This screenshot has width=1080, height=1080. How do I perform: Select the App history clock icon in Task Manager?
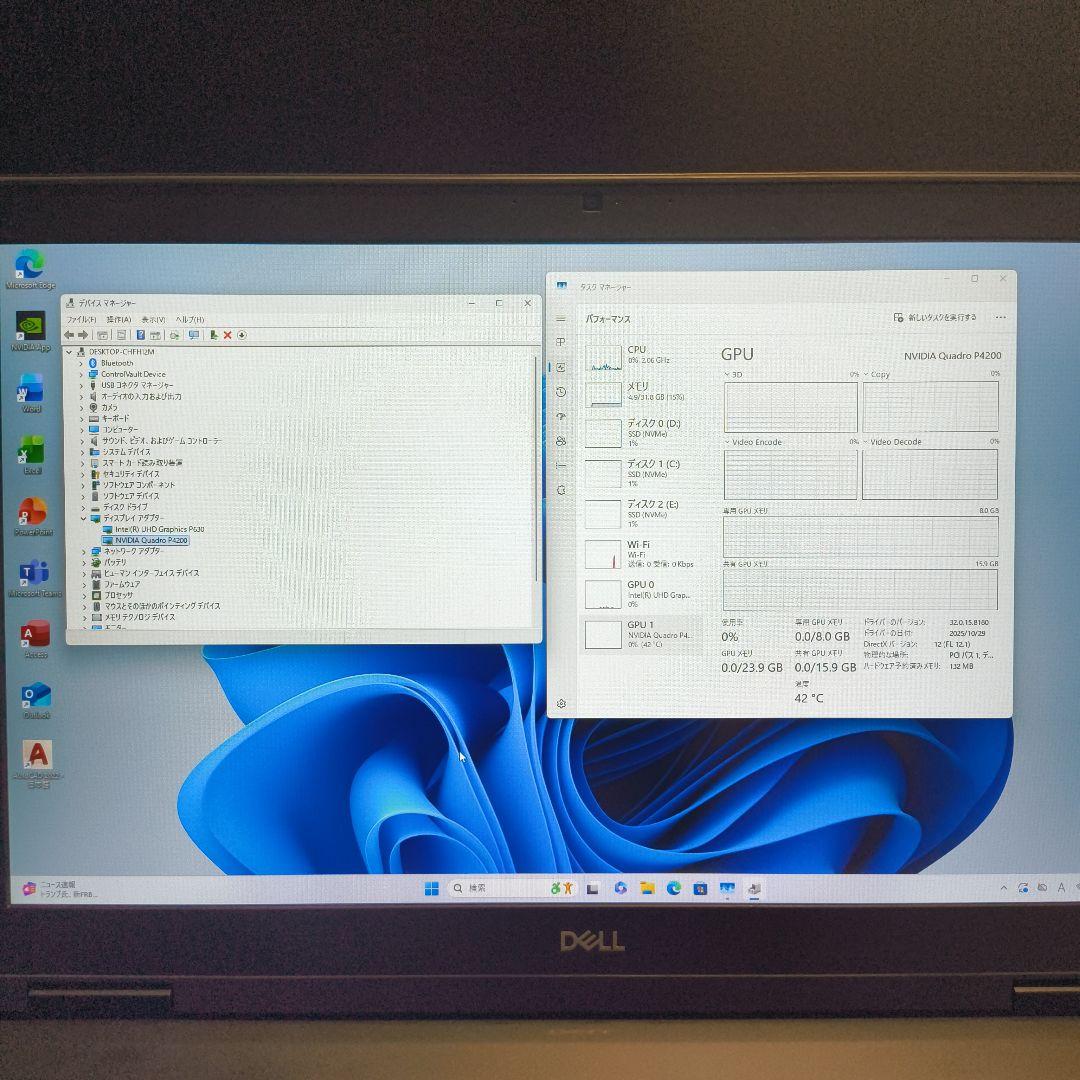(561, 391)
